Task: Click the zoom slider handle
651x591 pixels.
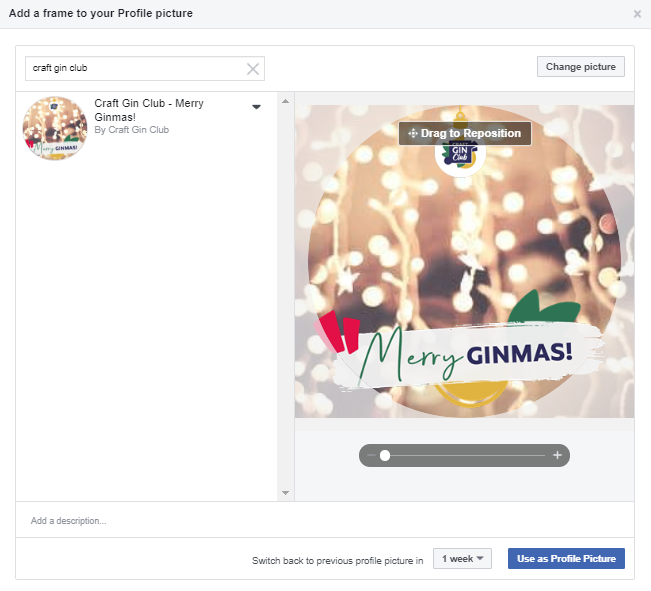Action: click(x=385, y=455)
